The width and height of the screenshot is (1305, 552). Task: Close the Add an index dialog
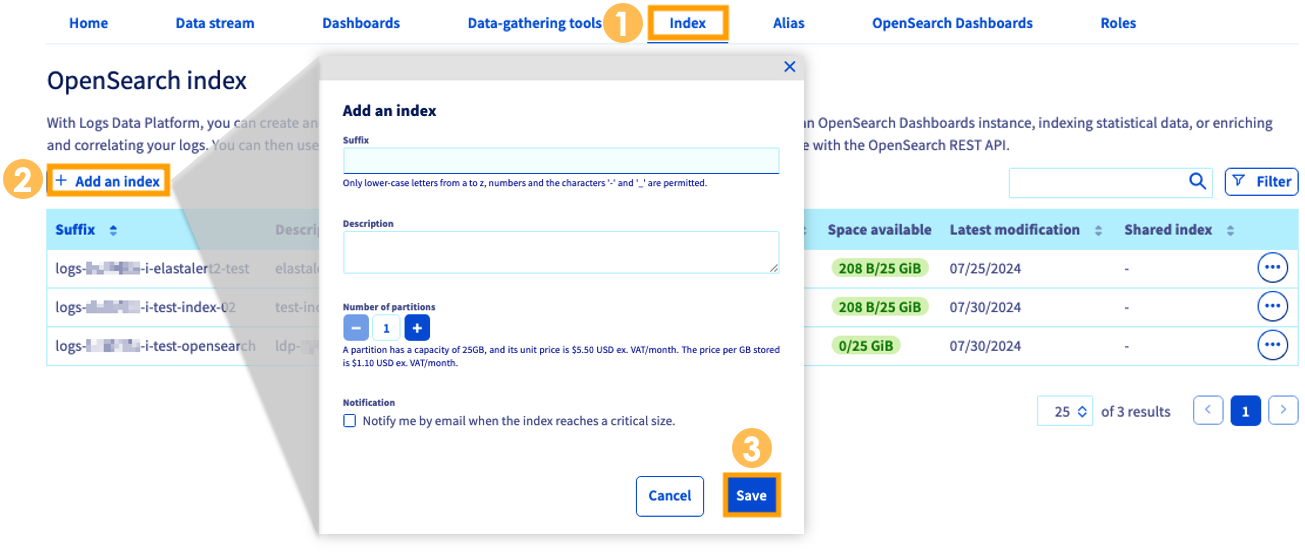pyautogui.click(x=790, y=67)
